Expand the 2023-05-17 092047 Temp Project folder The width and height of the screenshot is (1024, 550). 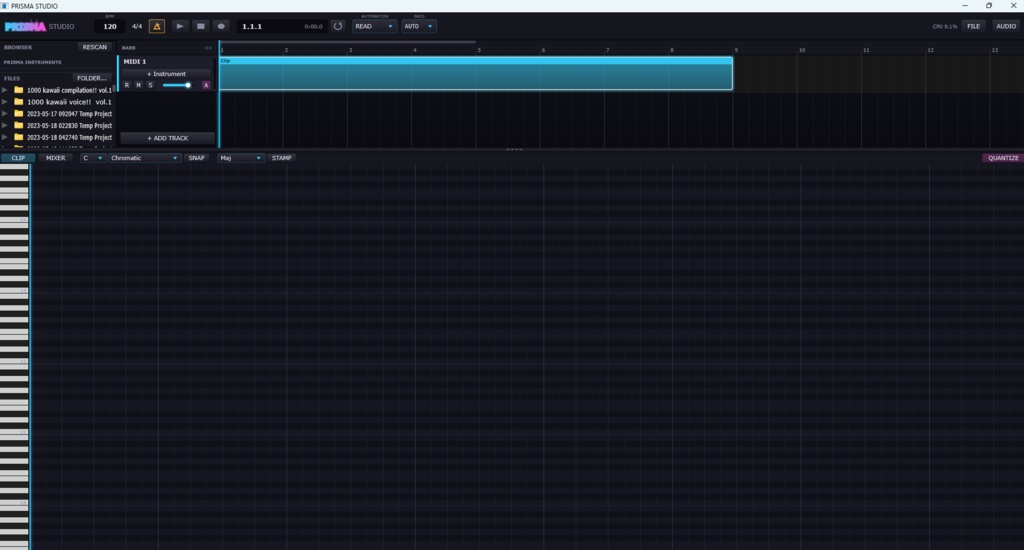[5, 114]
